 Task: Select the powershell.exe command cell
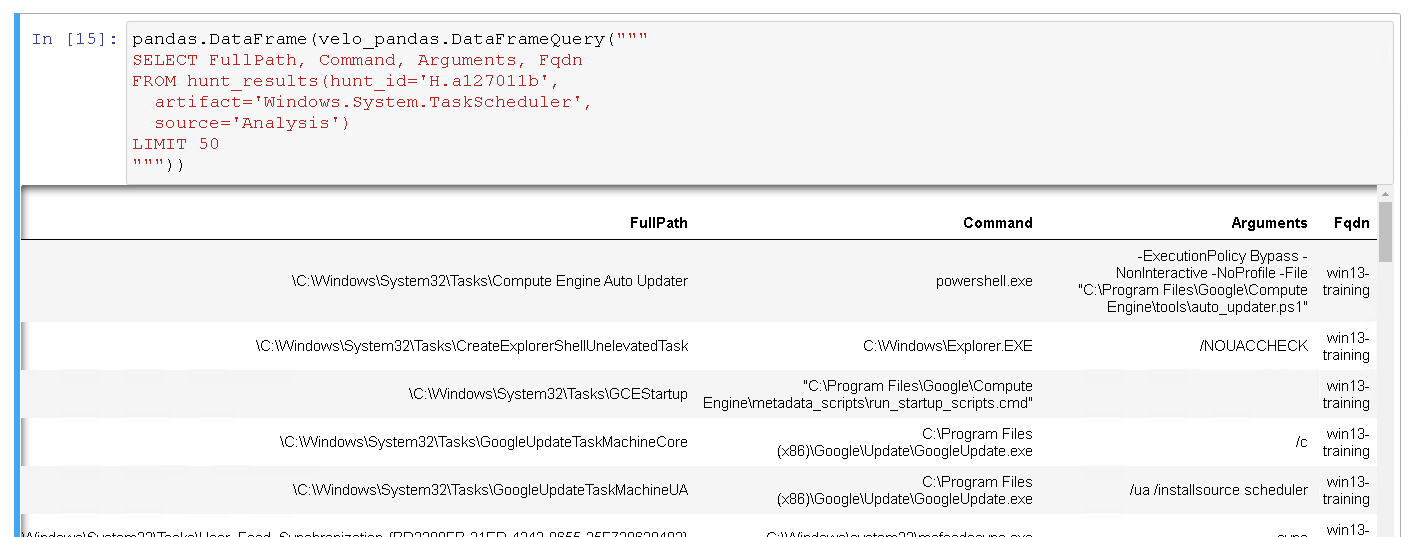click(984, 281)
